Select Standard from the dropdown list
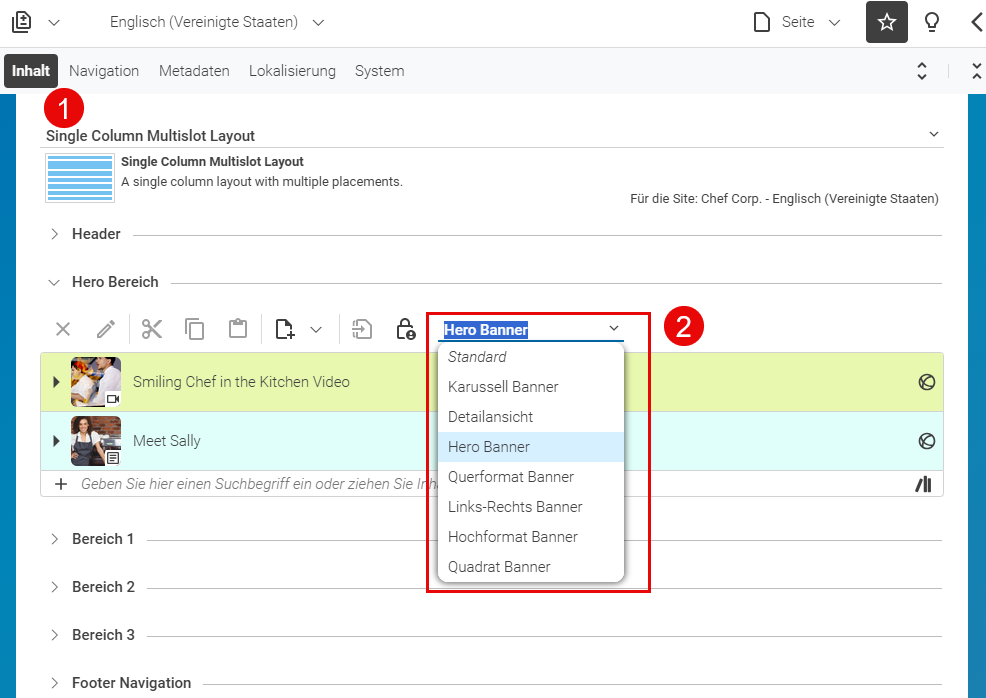Viewport: 986px width, 698px height. coord(531,357)
